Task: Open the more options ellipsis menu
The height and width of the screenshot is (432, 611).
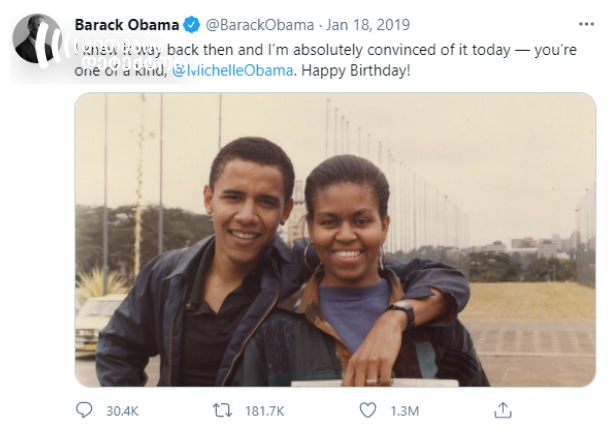Action: tap(586, 25)
